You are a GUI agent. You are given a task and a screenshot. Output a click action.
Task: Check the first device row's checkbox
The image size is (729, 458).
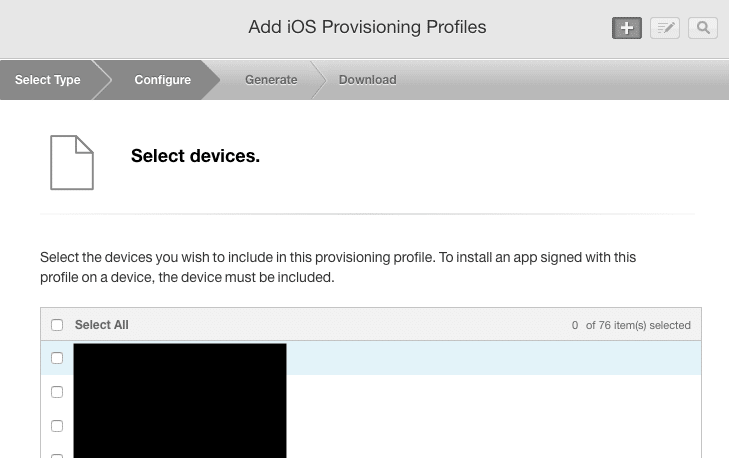point(57,358)
